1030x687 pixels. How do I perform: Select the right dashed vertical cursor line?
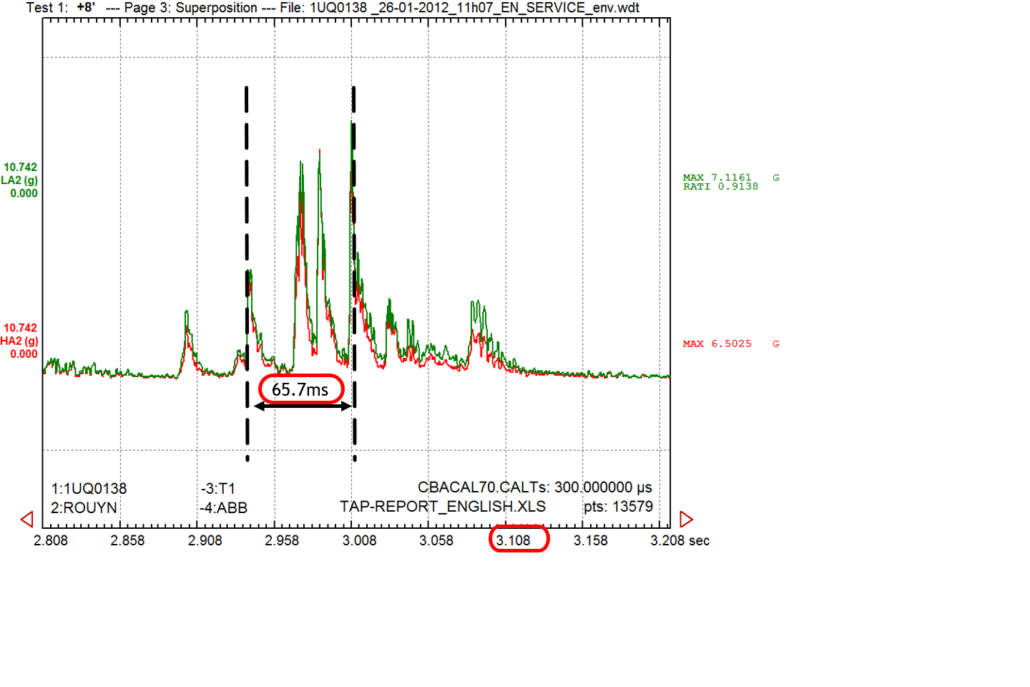click(x=354, y=273)
